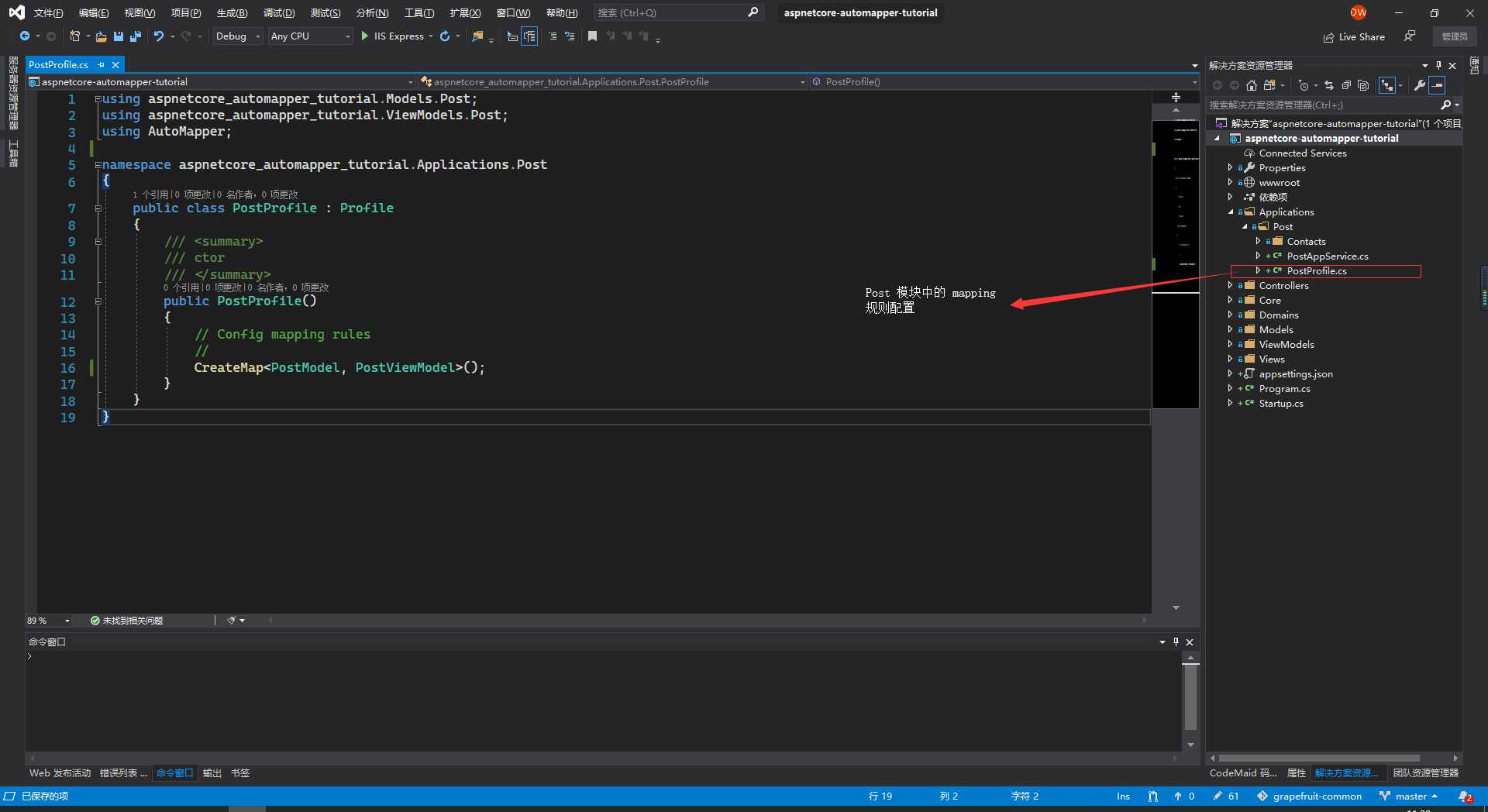Screen dimensions: 1488x812
Task: Collapse the Applications folder node
Action: (1230, 212)
